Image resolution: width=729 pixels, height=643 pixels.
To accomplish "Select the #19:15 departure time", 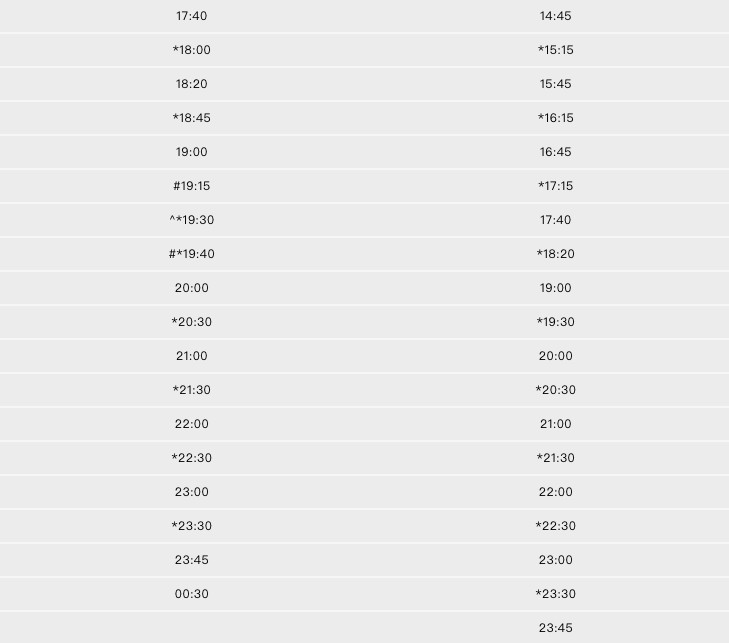I will [x=192, y=186].
